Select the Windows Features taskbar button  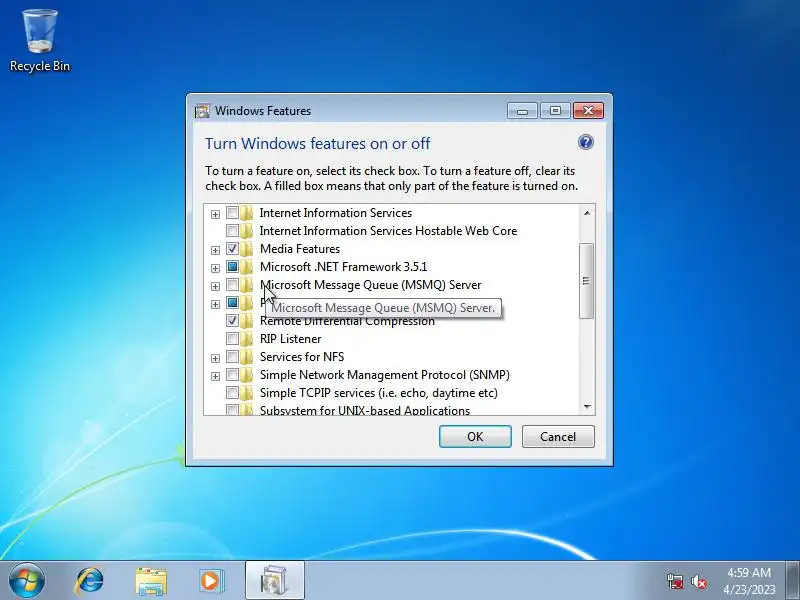[274, 581]
